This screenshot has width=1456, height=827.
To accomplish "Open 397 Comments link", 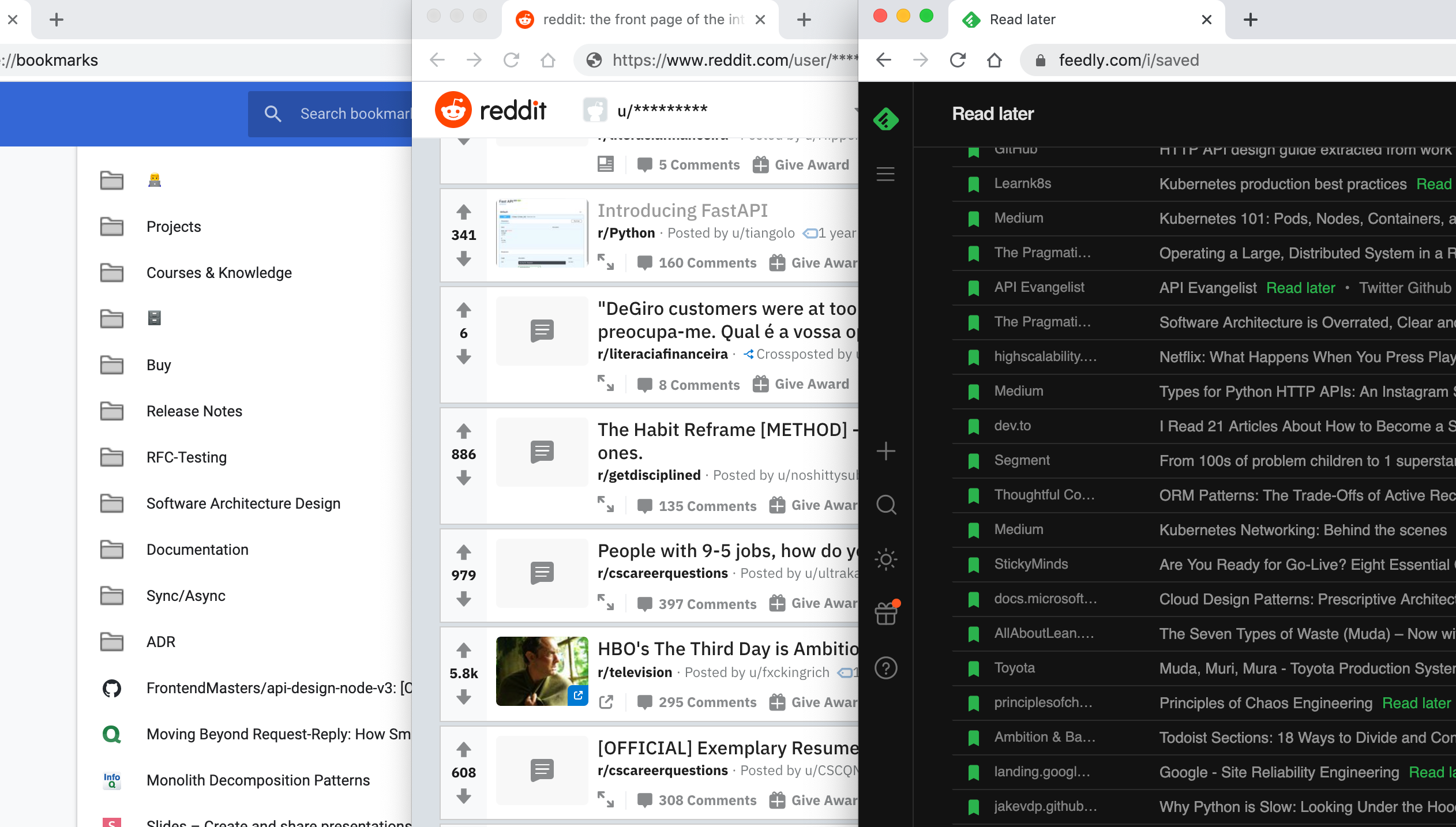I will coord(697,604).
